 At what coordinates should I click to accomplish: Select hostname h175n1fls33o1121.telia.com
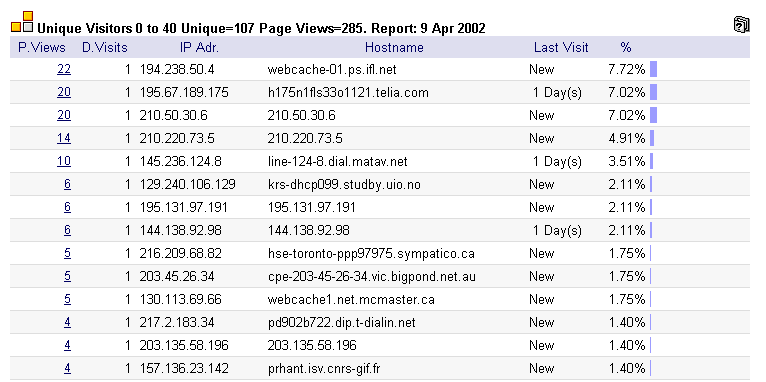click(x=348, y=92)
